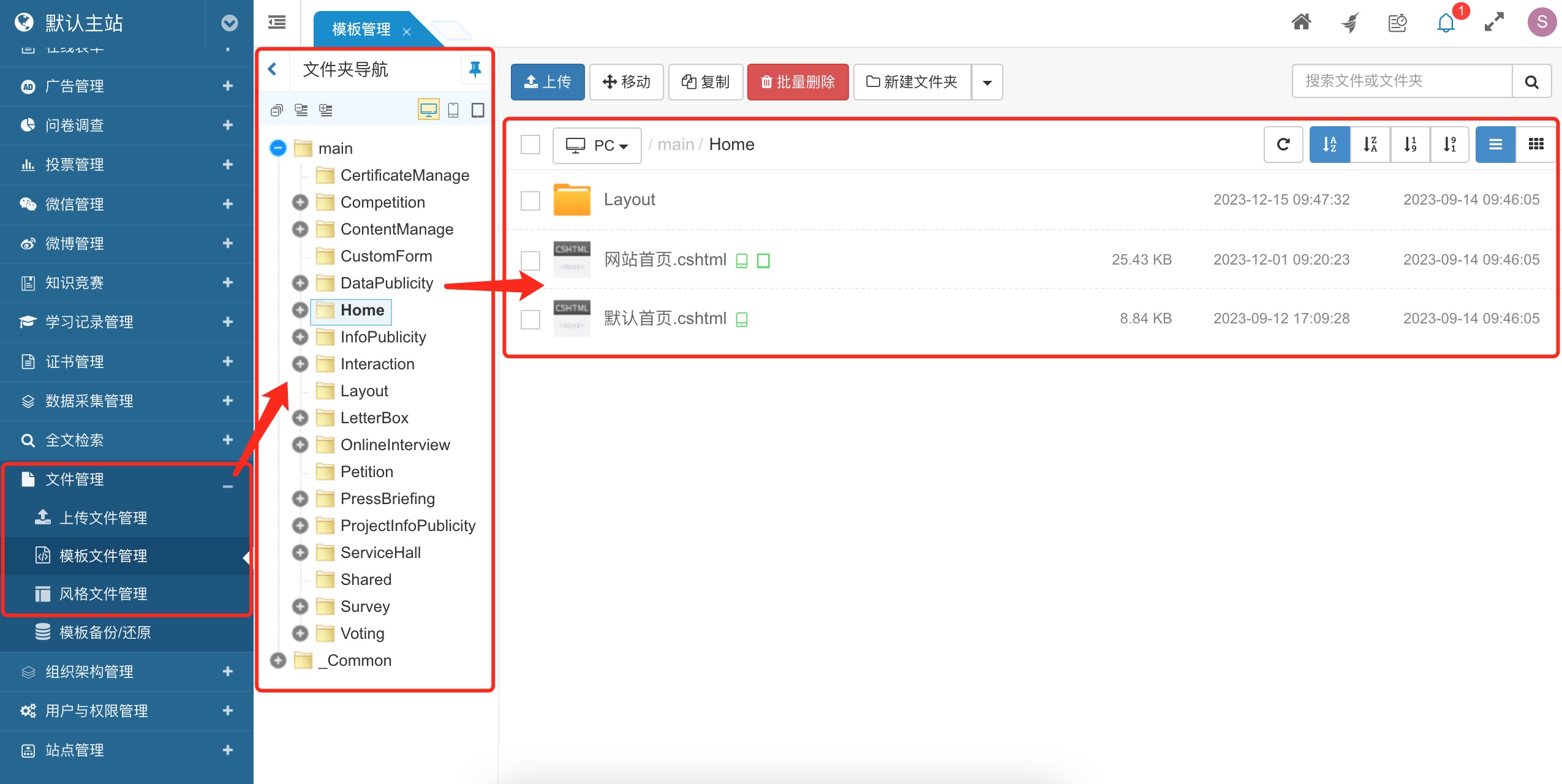Toggle the select-all files checkbox
Screen dimensions: 1562x784
(530, 144)
